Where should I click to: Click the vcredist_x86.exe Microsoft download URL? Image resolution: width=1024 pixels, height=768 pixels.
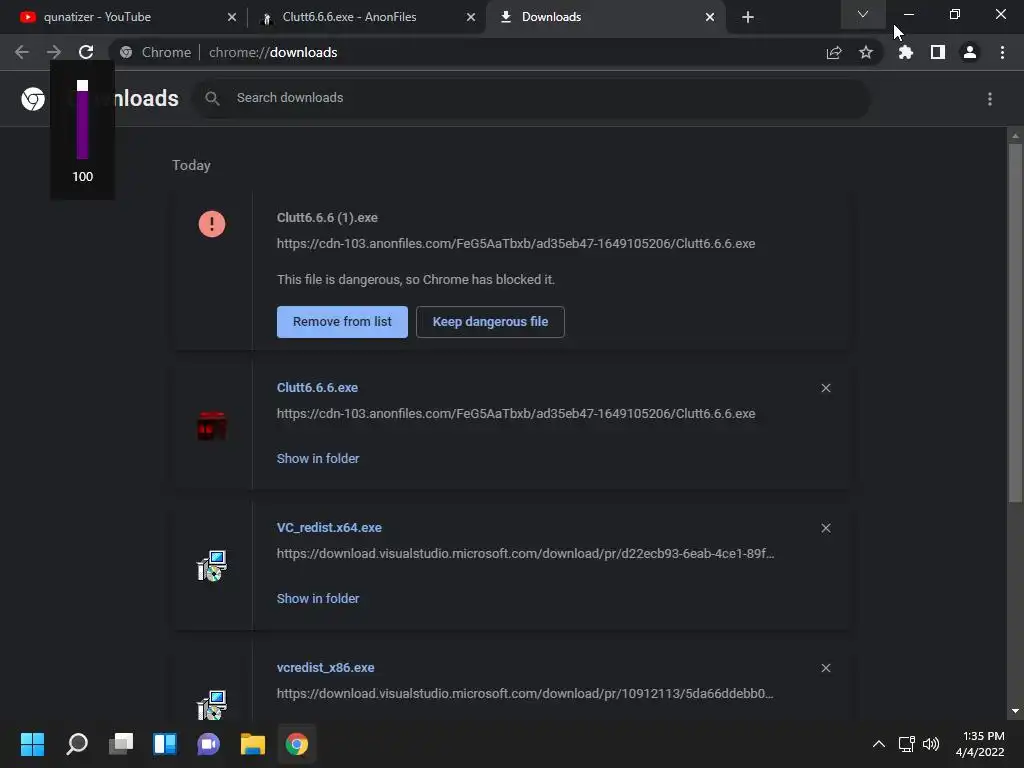(525, 694)
